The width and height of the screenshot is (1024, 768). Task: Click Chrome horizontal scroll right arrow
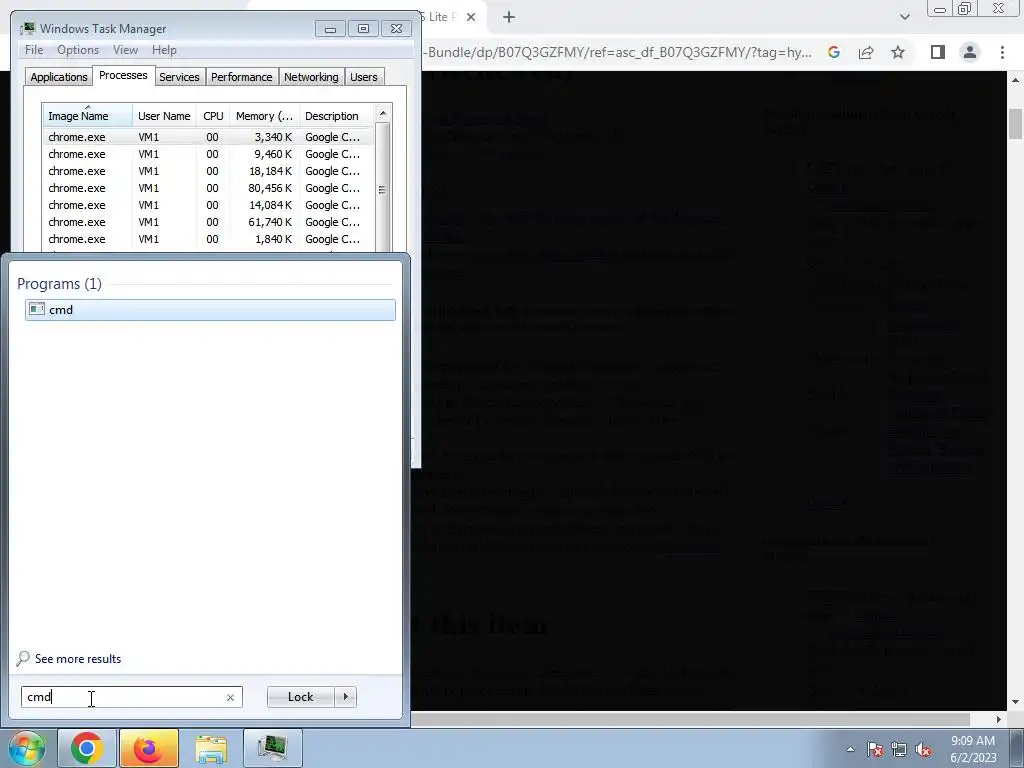click(x=999, y=719)
